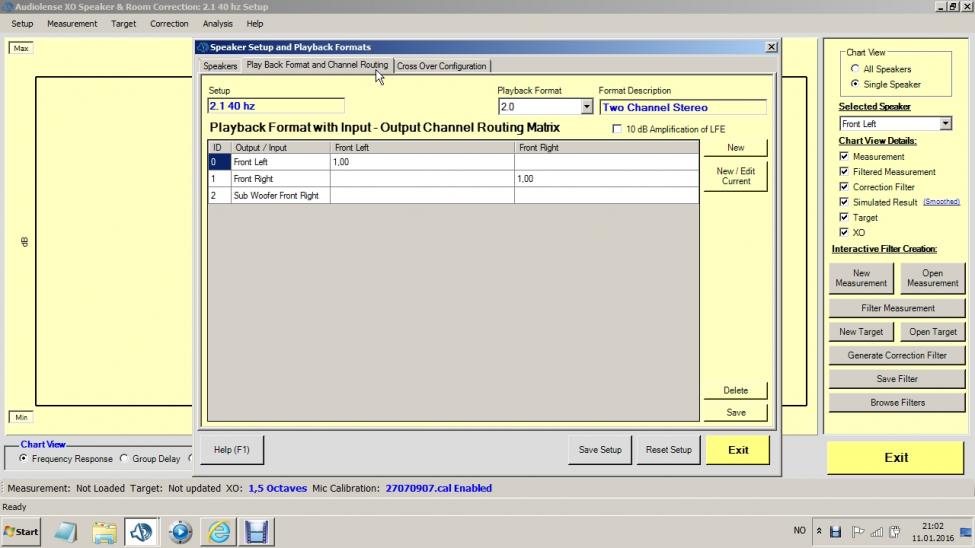This screenshot has height=548, width=975.
Task: Select All Speakers chart view
Action: [x=855, y=68]
